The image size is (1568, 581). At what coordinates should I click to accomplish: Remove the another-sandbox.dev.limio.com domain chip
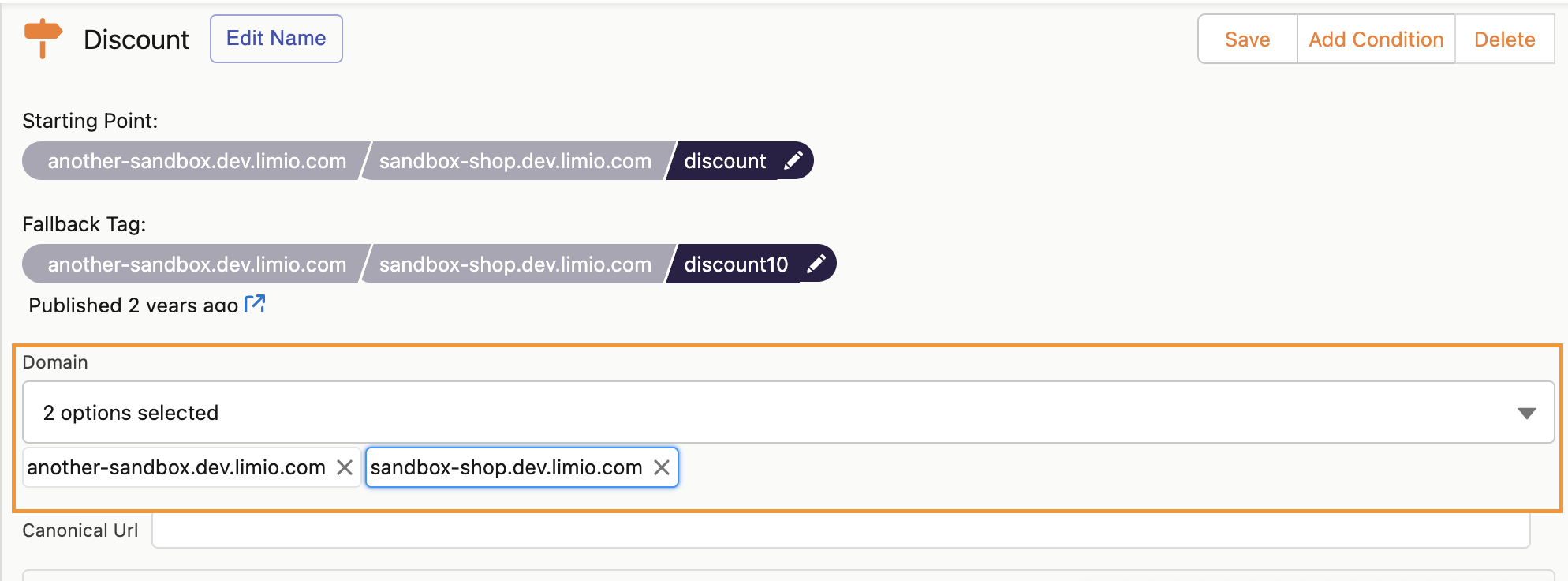(345, 467)
